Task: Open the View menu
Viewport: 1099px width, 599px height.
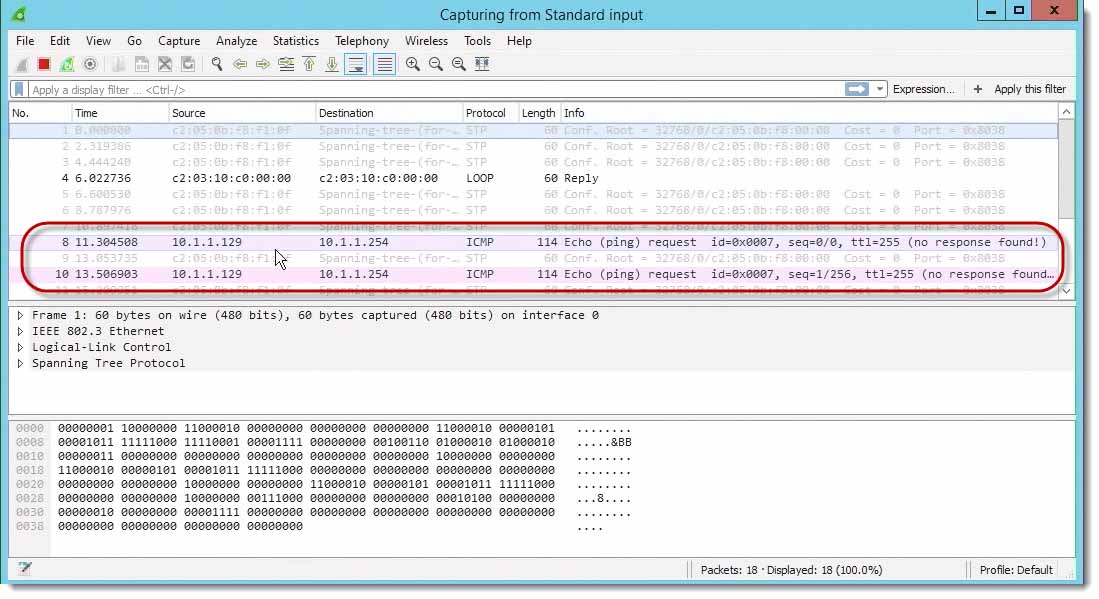Action: (98, 41)
